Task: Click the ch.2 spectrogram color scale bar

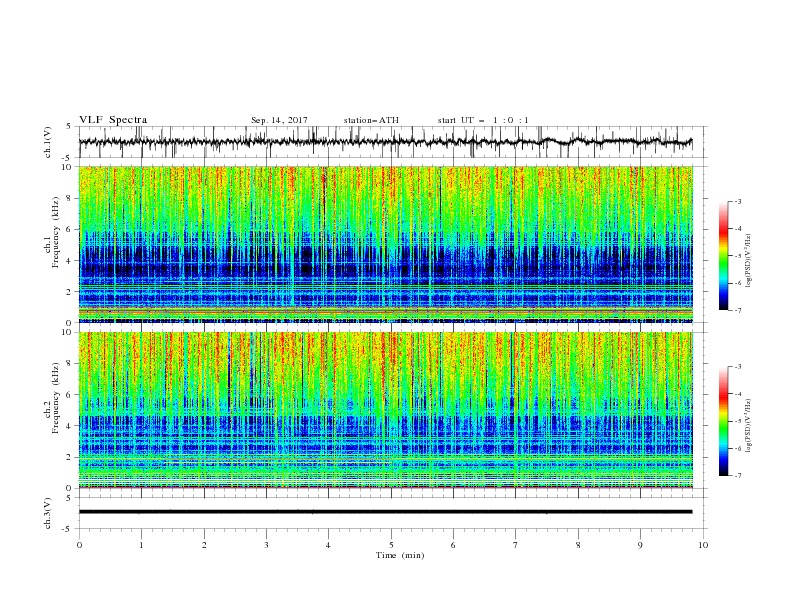Action: click(723, 421)
